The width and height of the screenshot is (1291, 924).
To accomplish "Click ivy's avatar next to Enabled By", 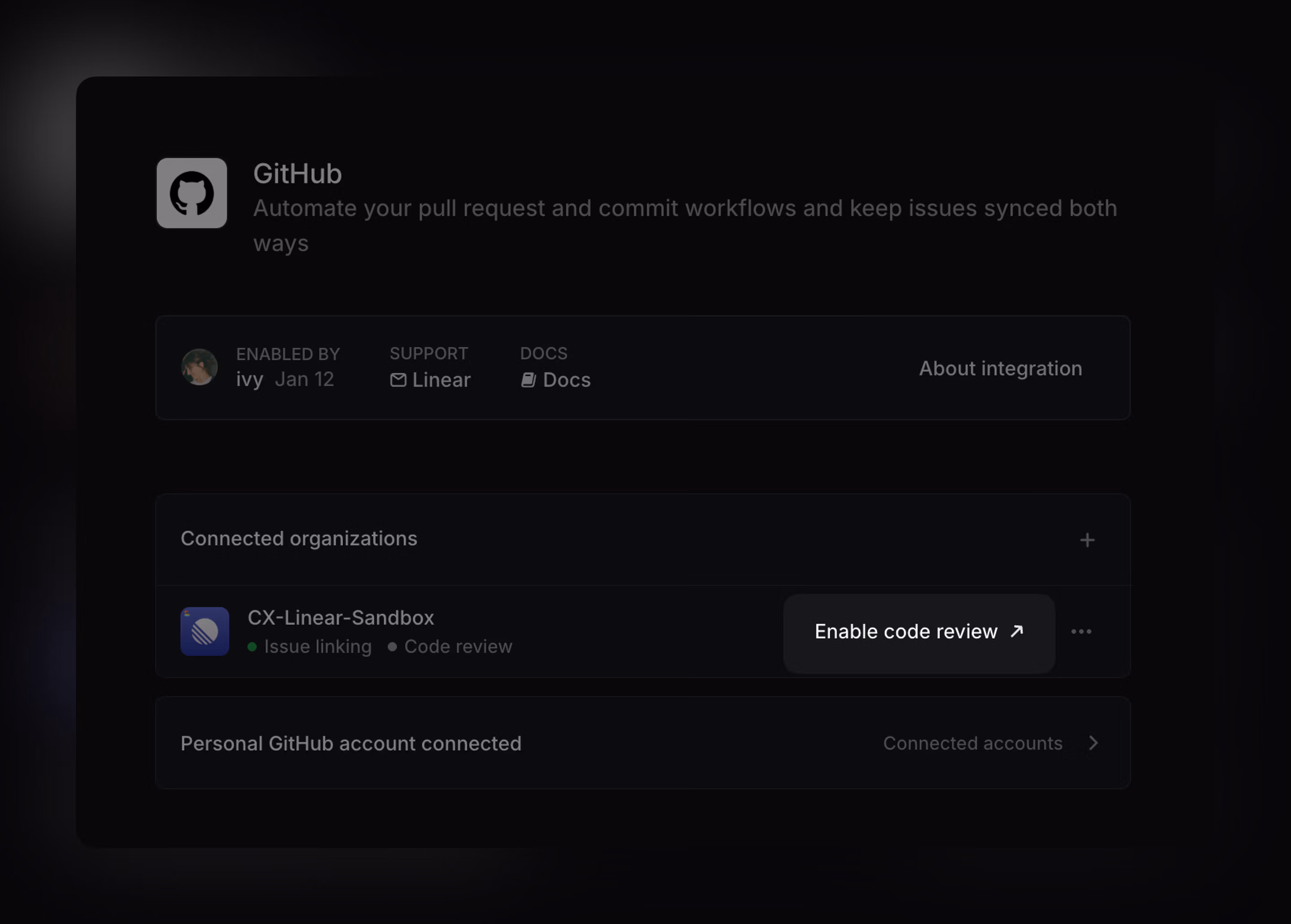I will 199,368.
